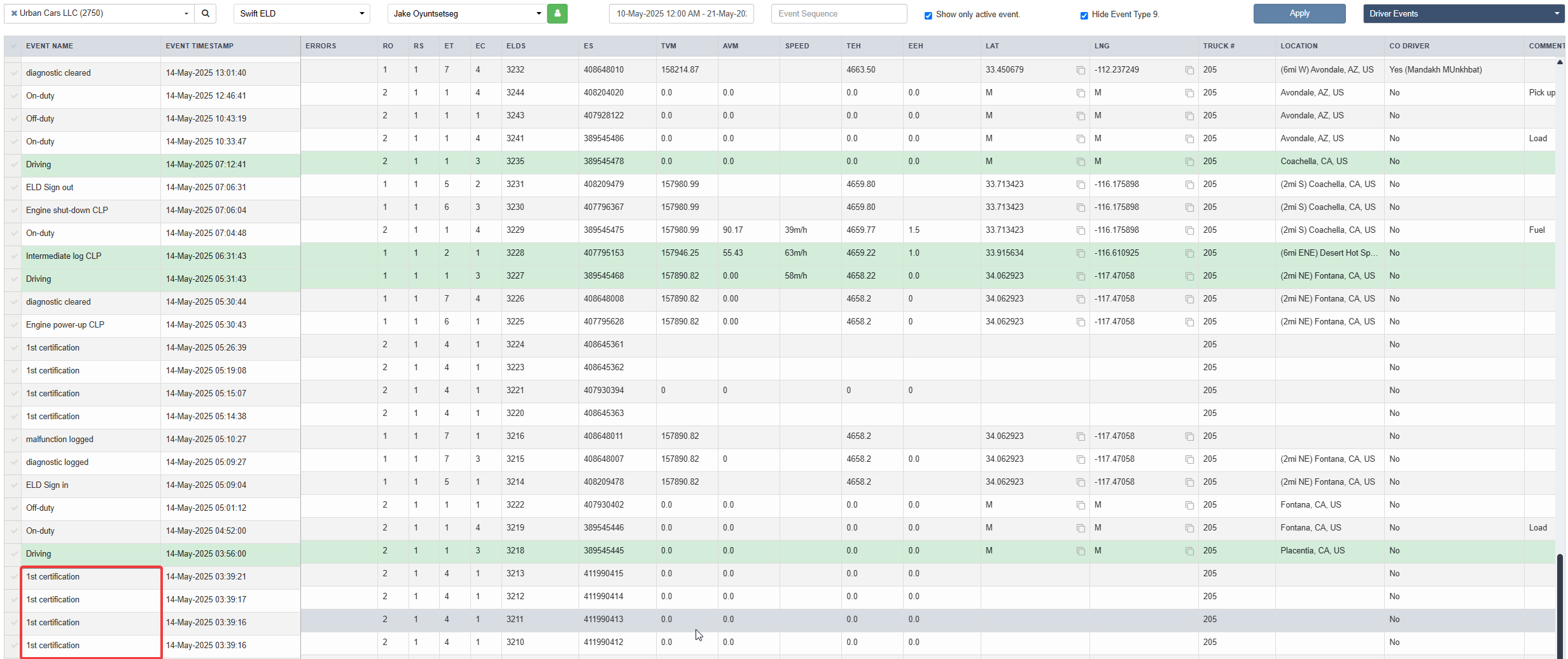Click the date range input field

[x=682, y=13]
